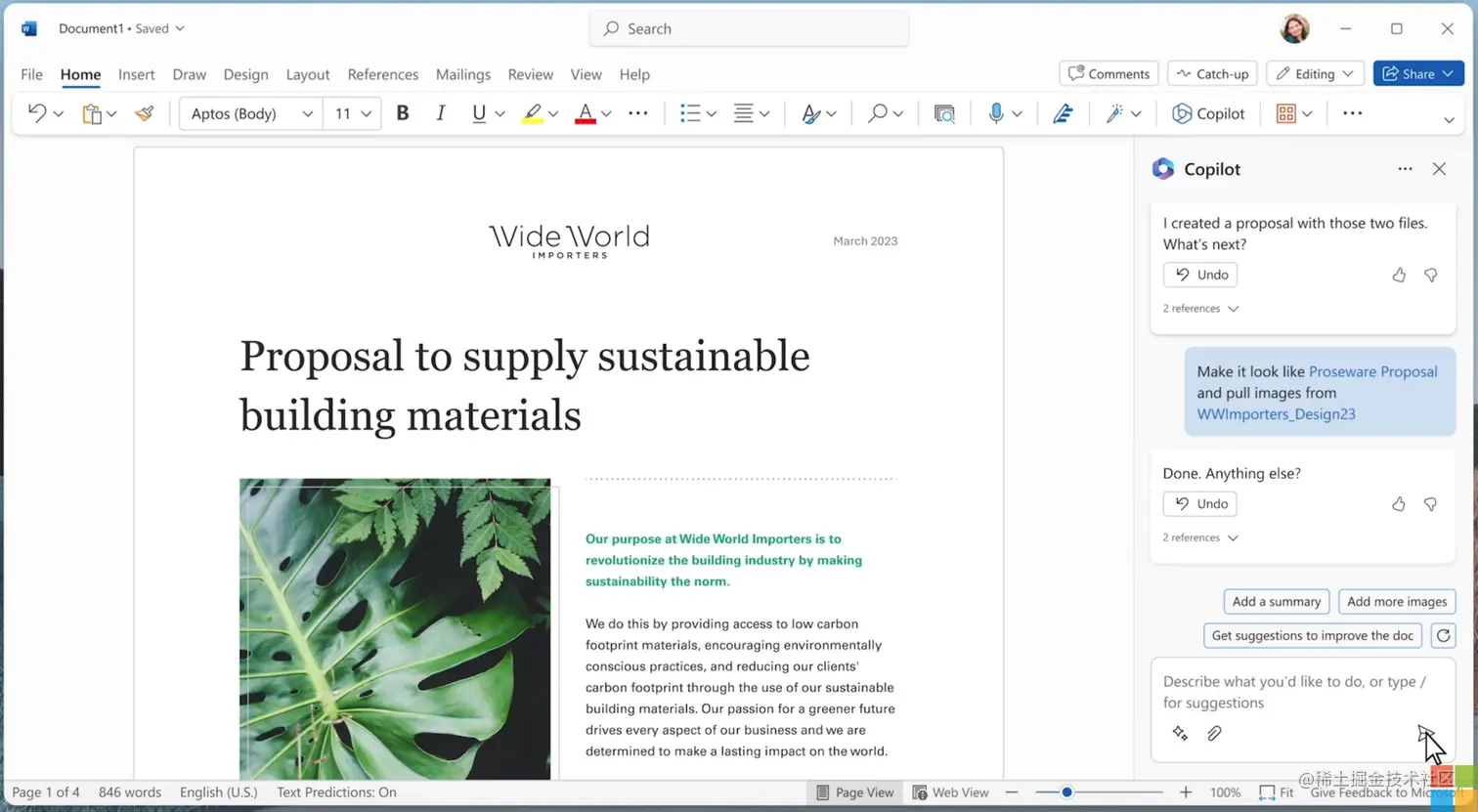Click the zoom slider handle

coord(1066,792)
